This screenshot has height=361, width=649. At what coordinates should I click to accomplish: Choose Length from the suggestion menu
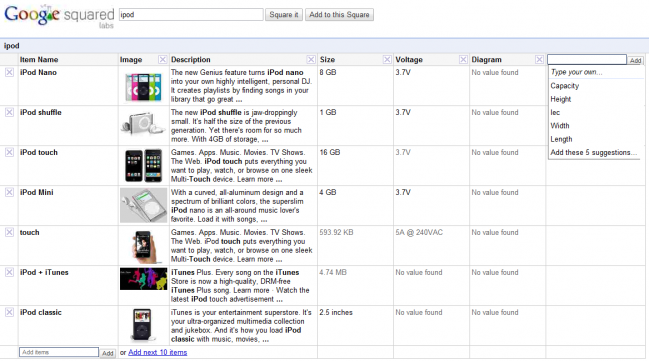pos(561,139)
